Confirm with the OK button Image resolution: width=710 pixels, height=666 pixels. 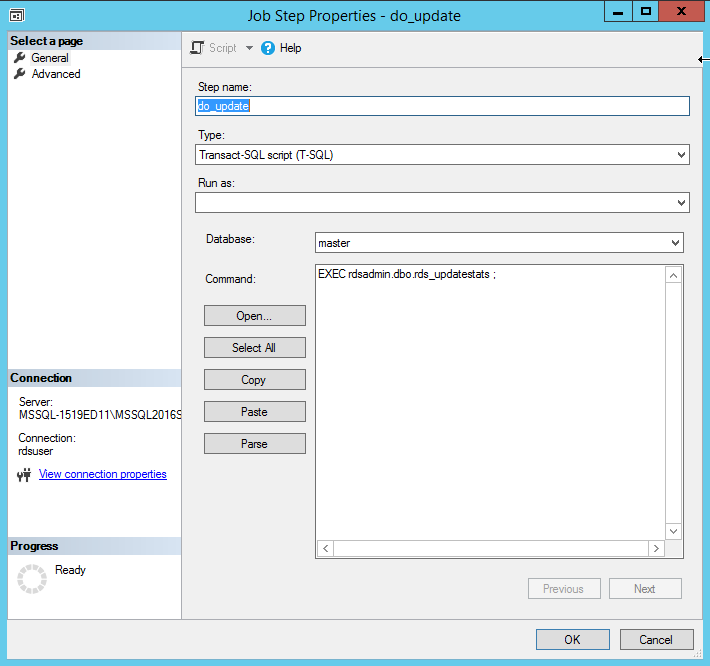coord(573,639)
